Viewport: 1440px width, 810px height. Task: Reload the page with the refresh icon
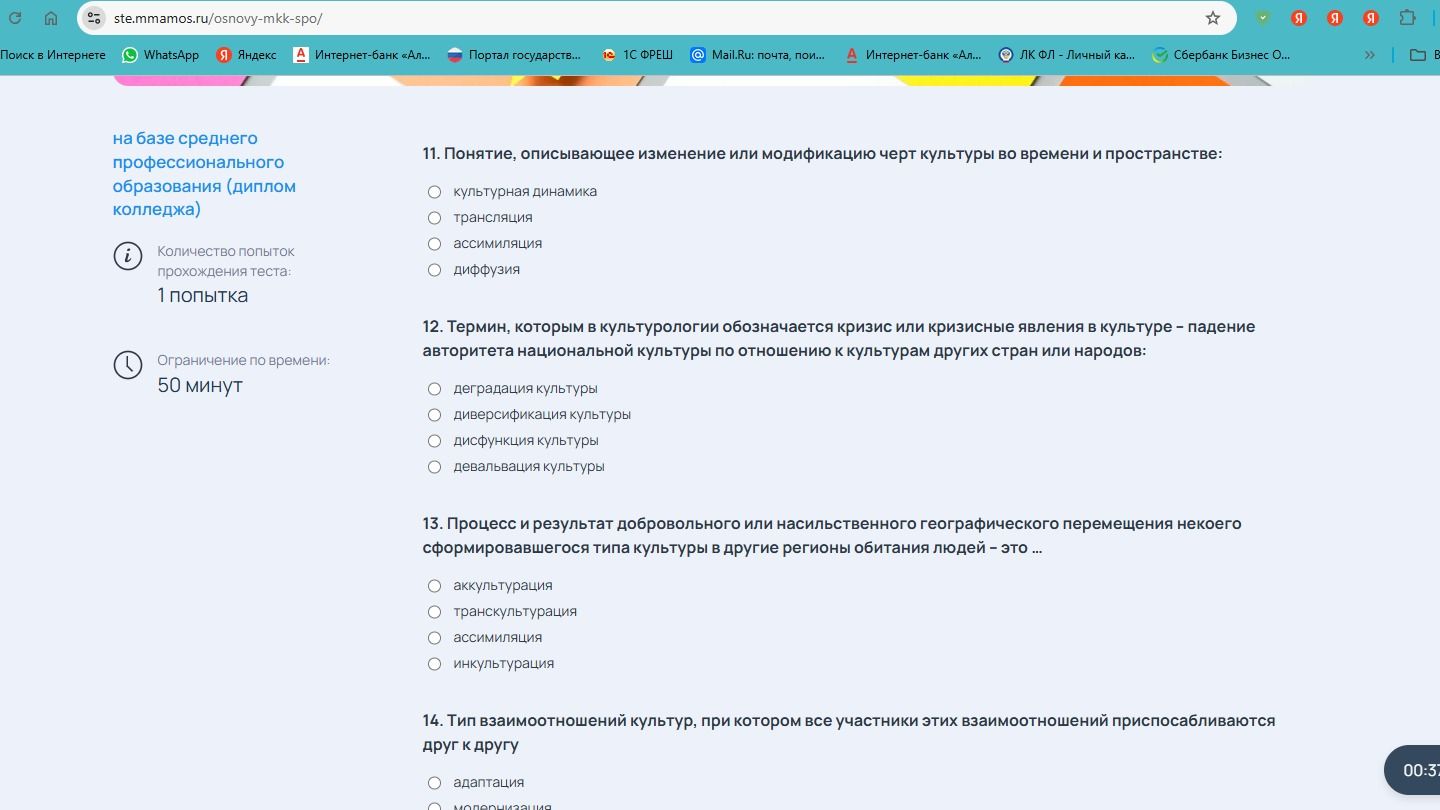click(x=15, y=18)
